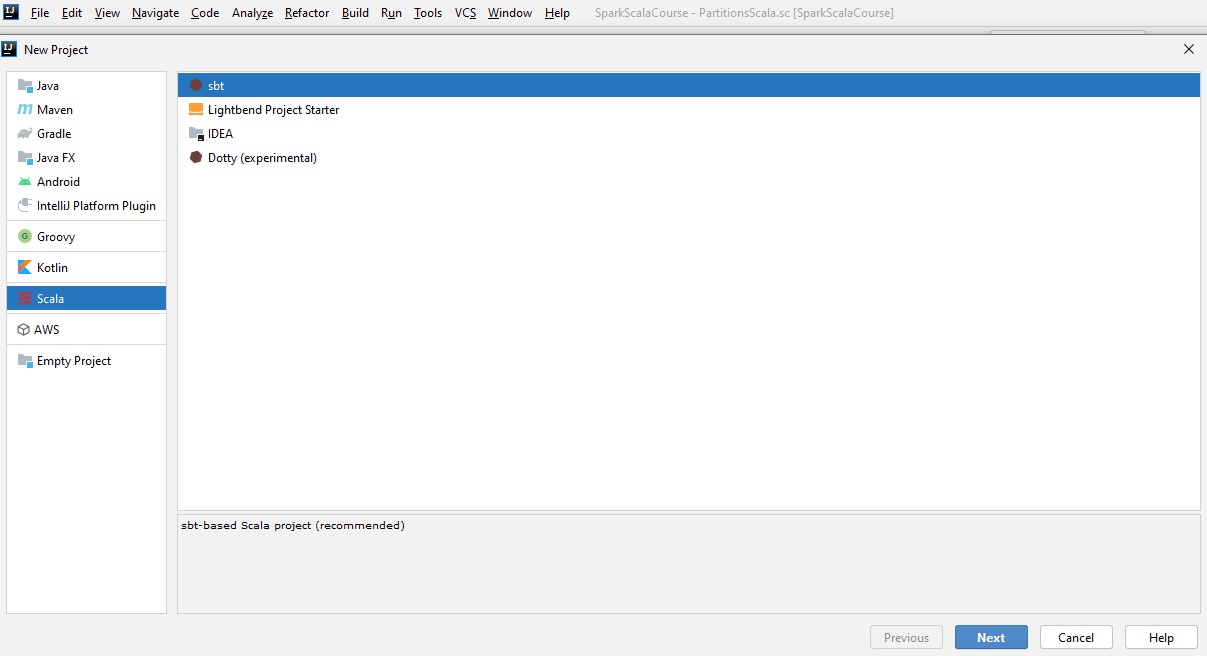Viewport: 1207px width, 656px height.
Task: Click the sbt round icon
Action: click(x=196, y=86)
